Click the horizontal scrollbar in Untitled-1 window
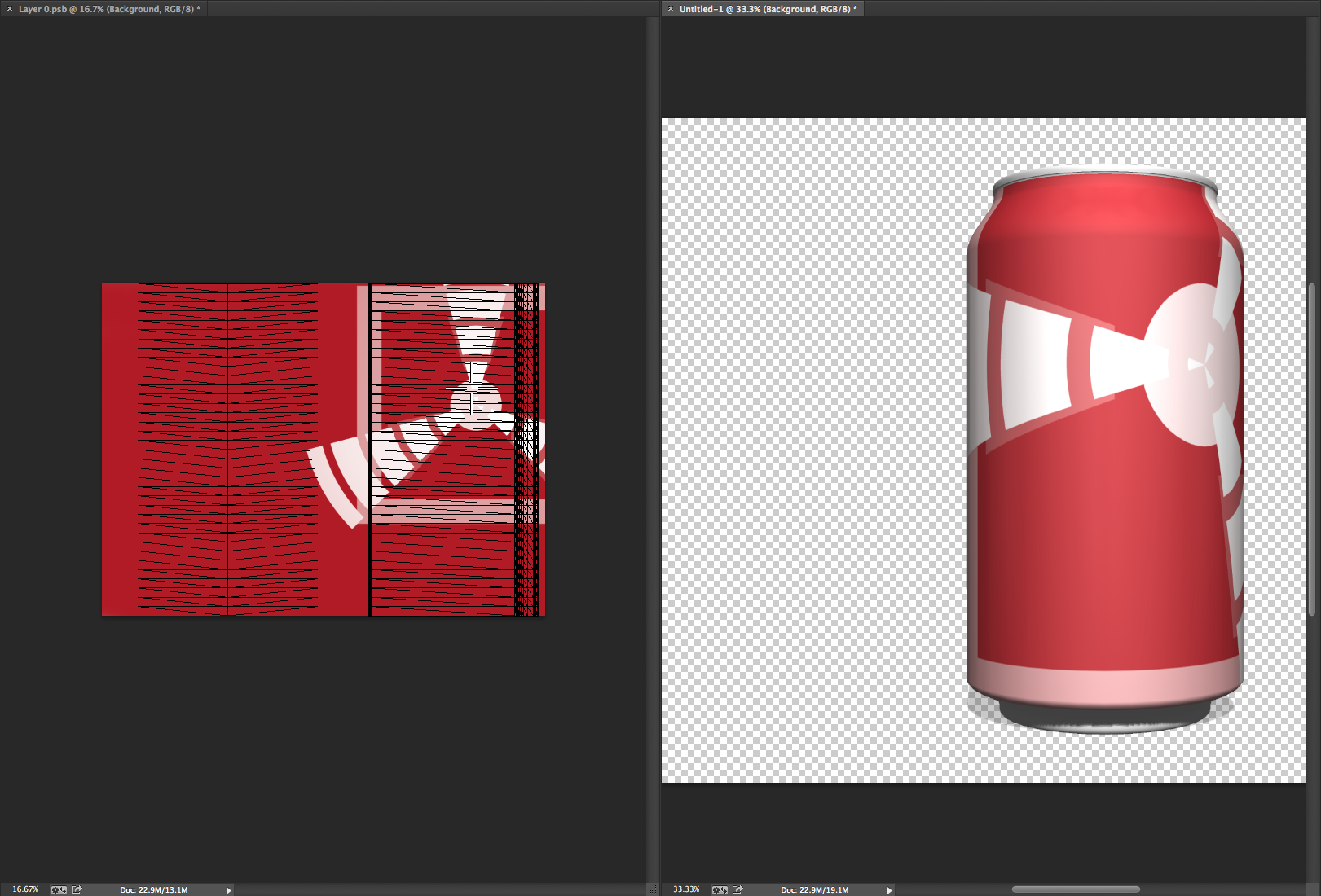 coord(1075,889)
